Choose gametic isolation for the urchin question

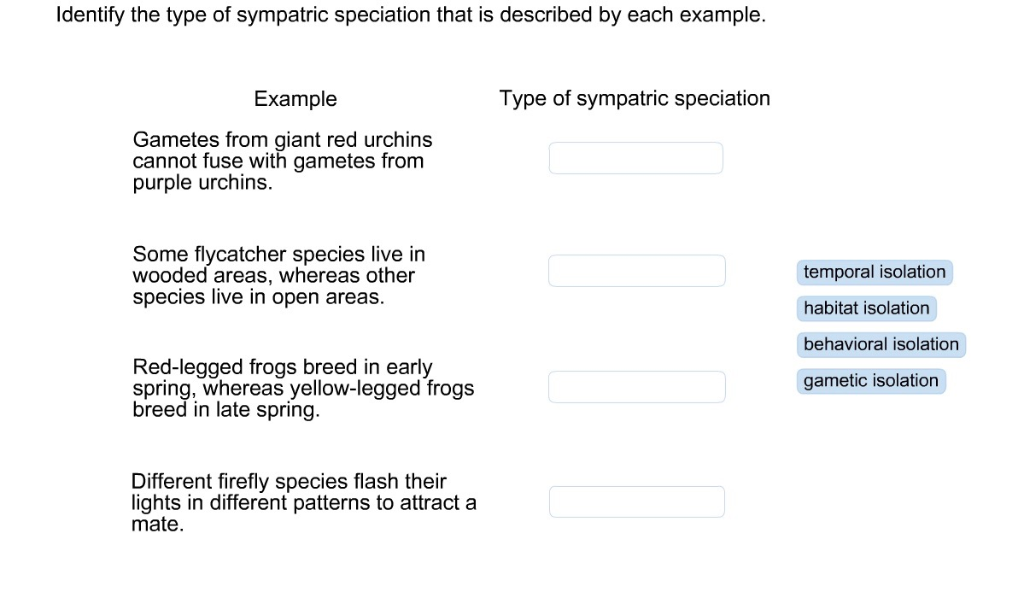[870, 380]
